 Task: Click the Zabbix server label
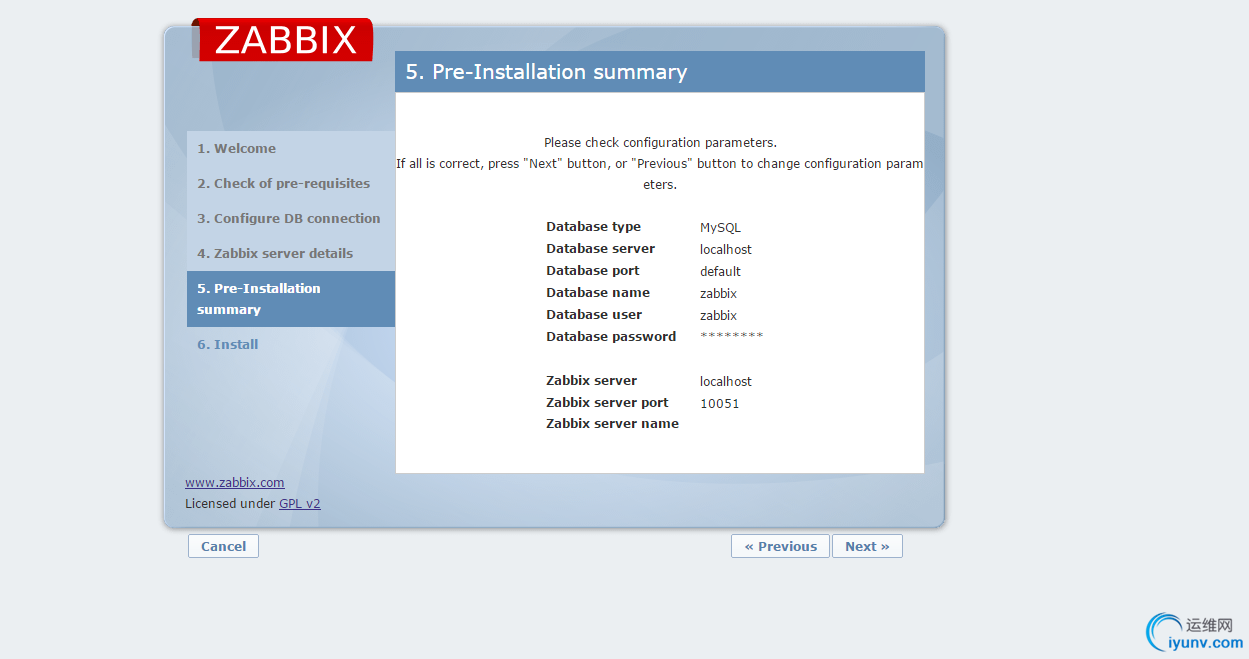point(592,381)
